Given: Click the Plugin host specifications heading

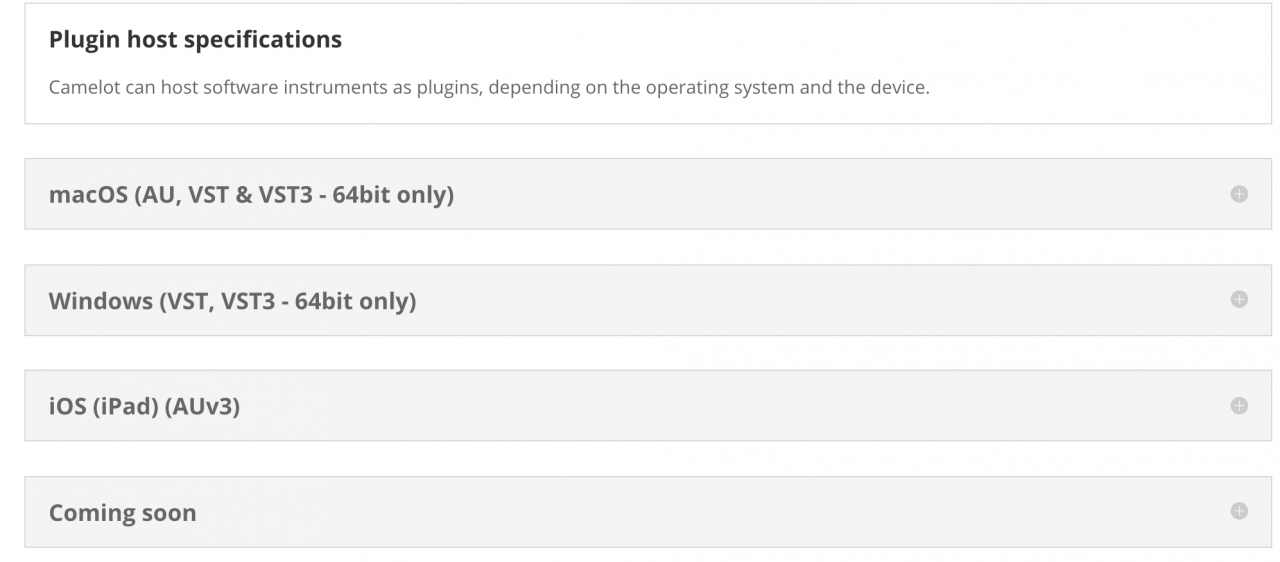Looking at the screenshot, I should (195, 40).
